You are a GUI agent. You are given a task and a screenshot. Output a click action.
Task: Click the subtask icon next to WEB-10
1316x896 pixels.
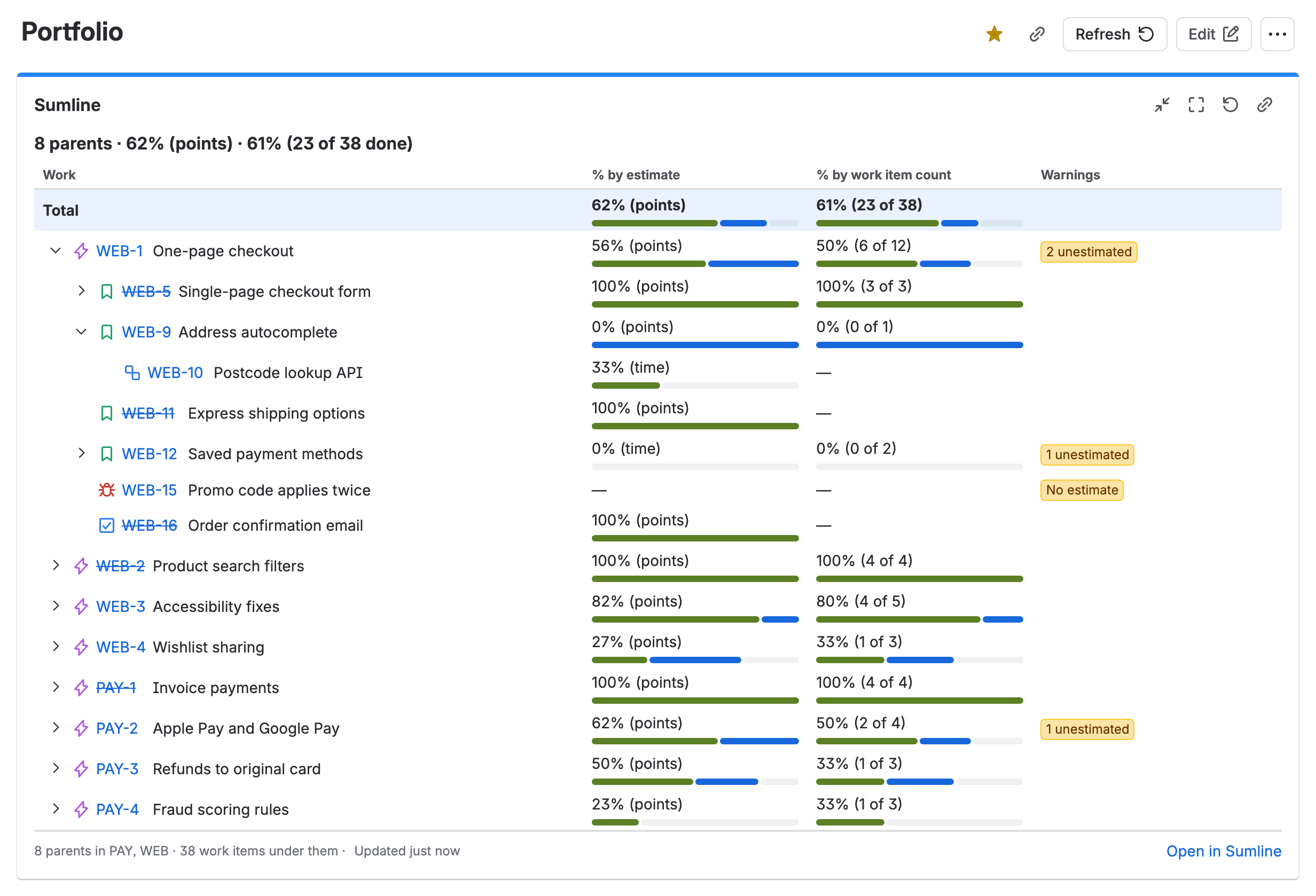(132, 372)
